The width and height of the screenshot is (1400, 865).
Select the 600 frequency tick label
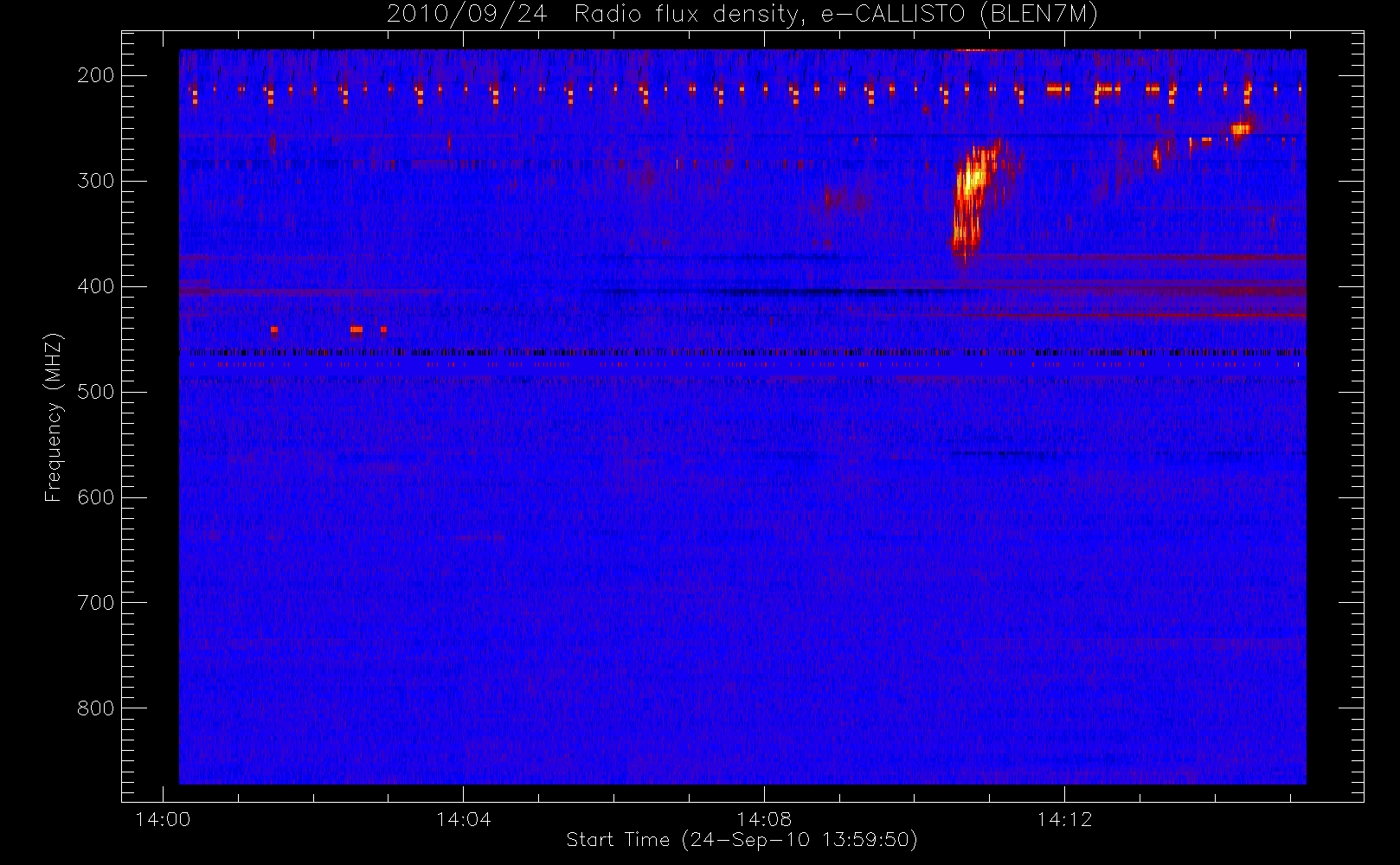point(95,497)
